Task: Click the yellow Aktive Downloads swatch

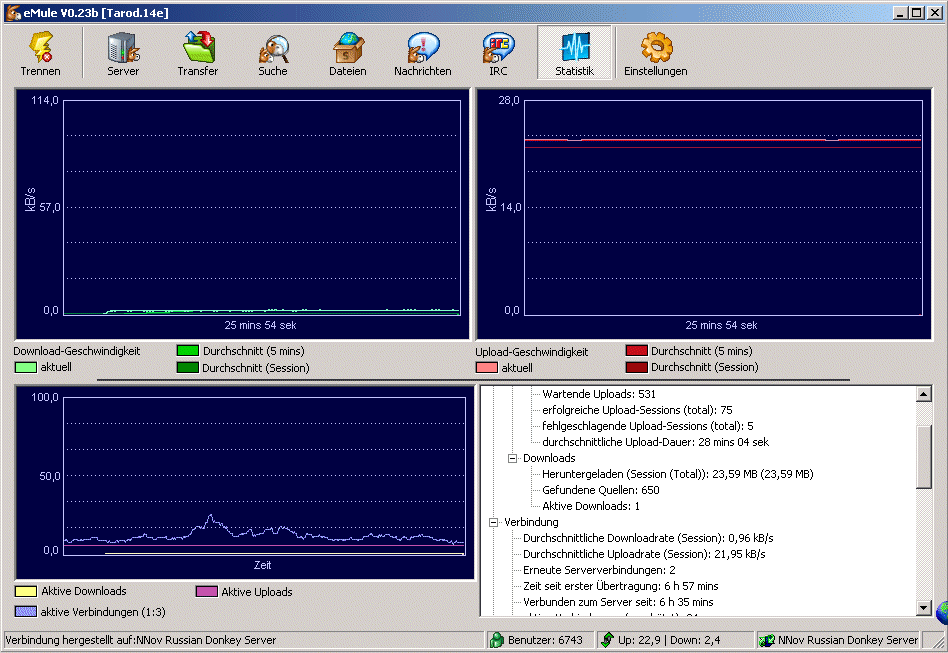Action: 25,591
